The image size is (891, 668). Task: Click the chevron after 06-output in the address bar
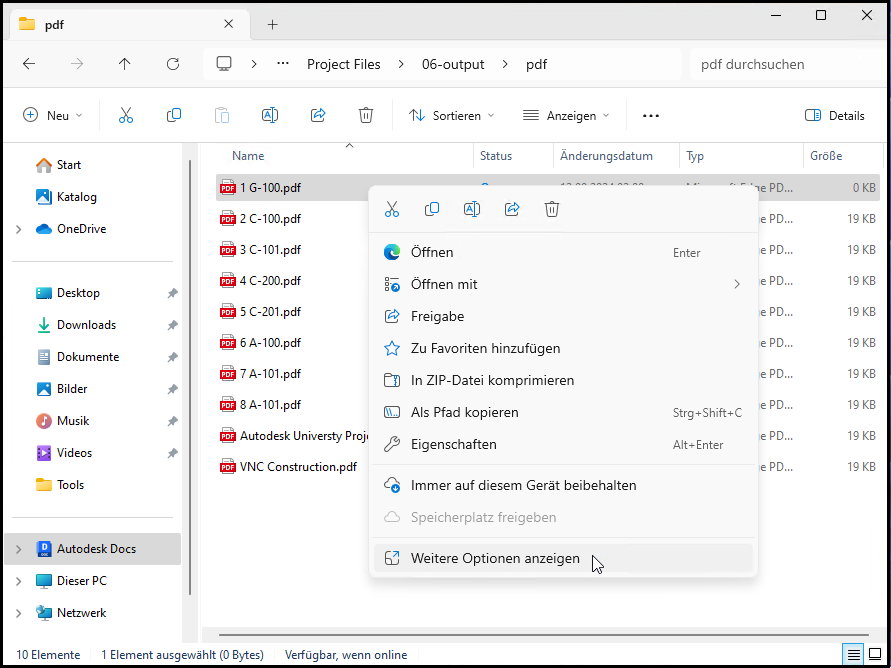(505, 64)
